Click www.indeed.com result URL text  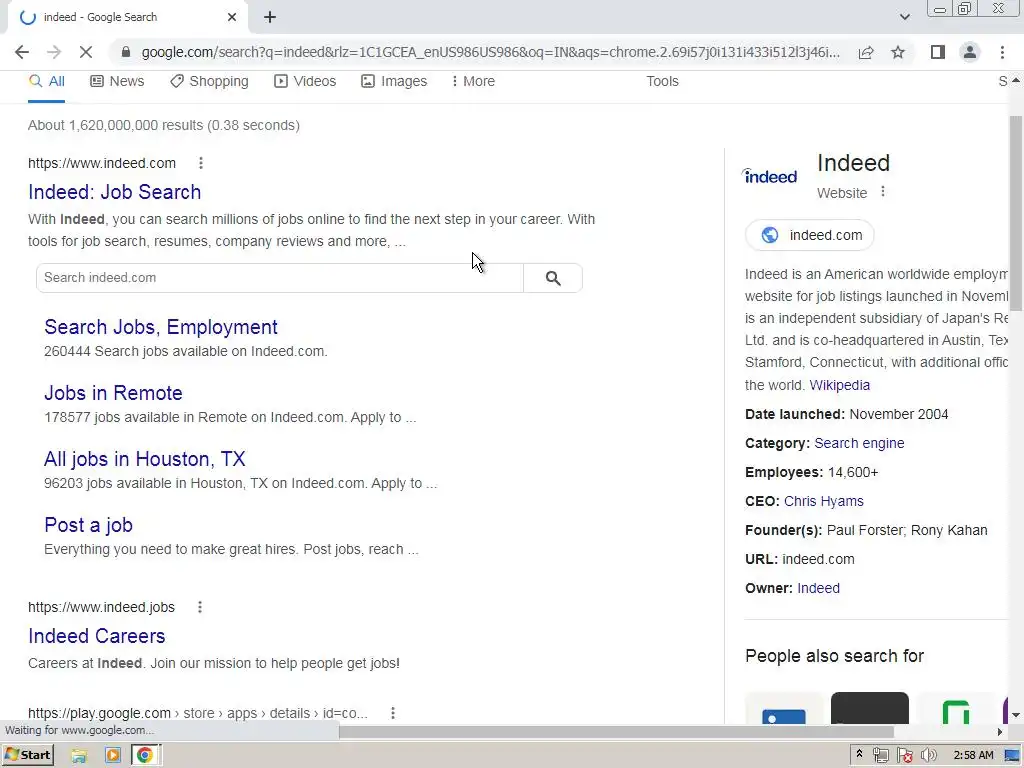(x=102, y=163)
